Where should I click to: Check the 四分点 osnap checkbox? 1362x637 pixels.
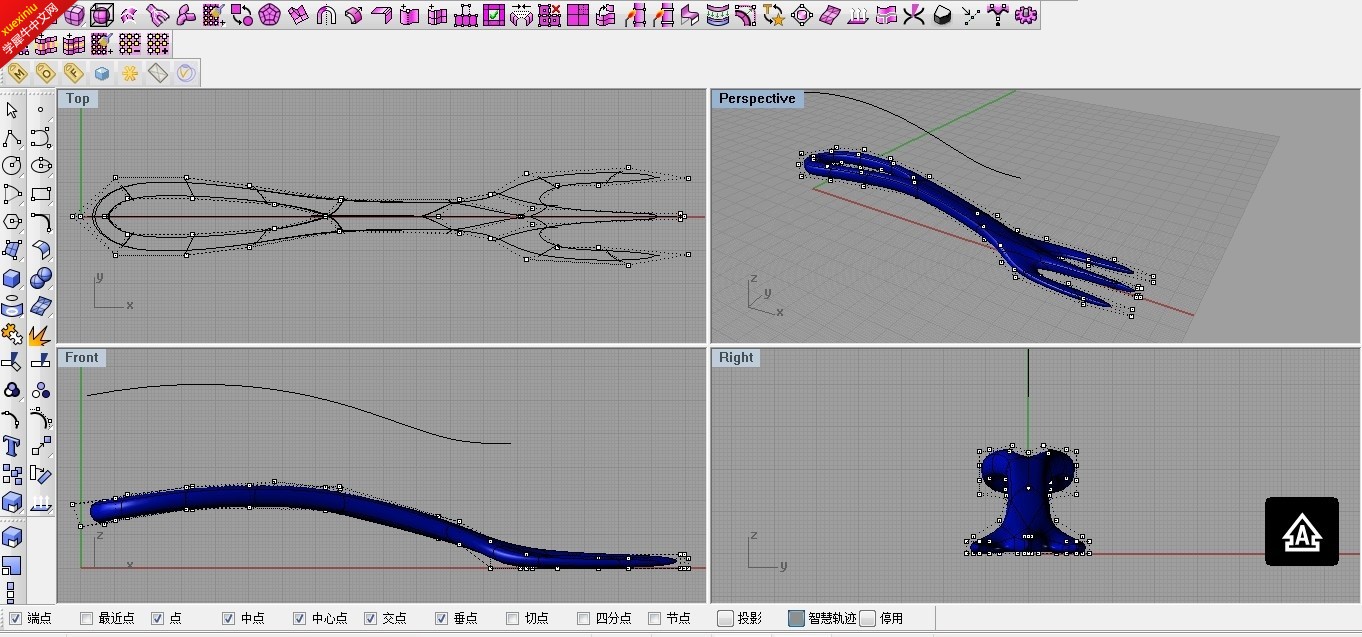[584, 618]
